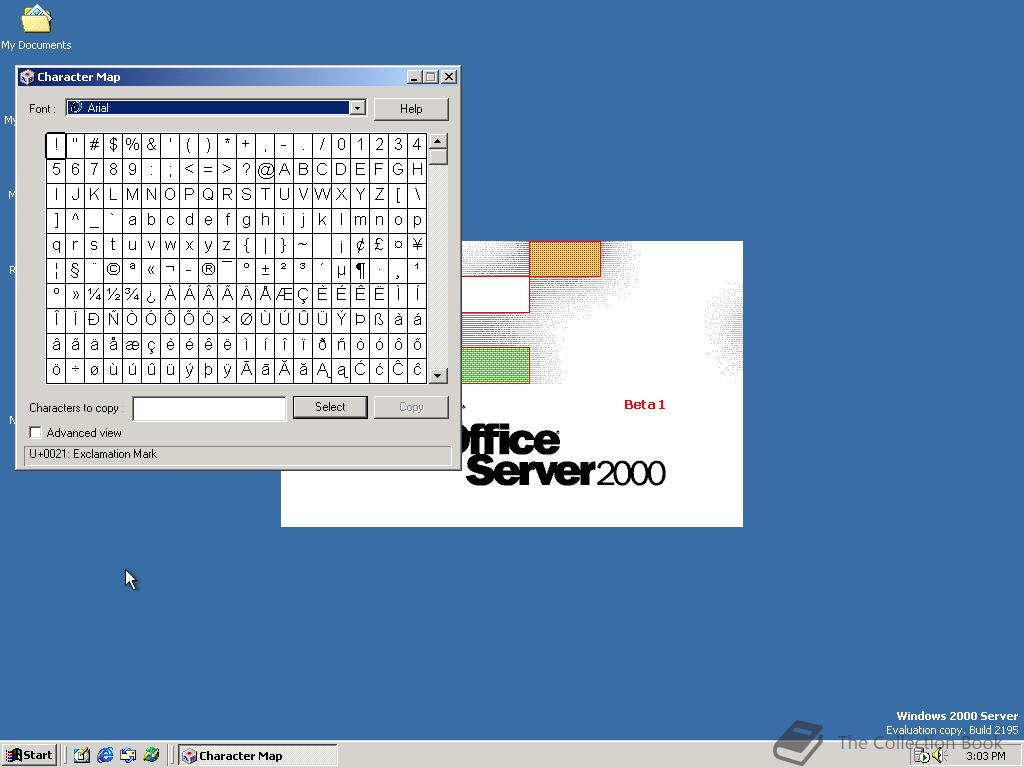Viewport: 1024px width, 768px height.
Task: Expand the Font dropdown arrow
Action: pyautogui.click(x=357, y=108)
